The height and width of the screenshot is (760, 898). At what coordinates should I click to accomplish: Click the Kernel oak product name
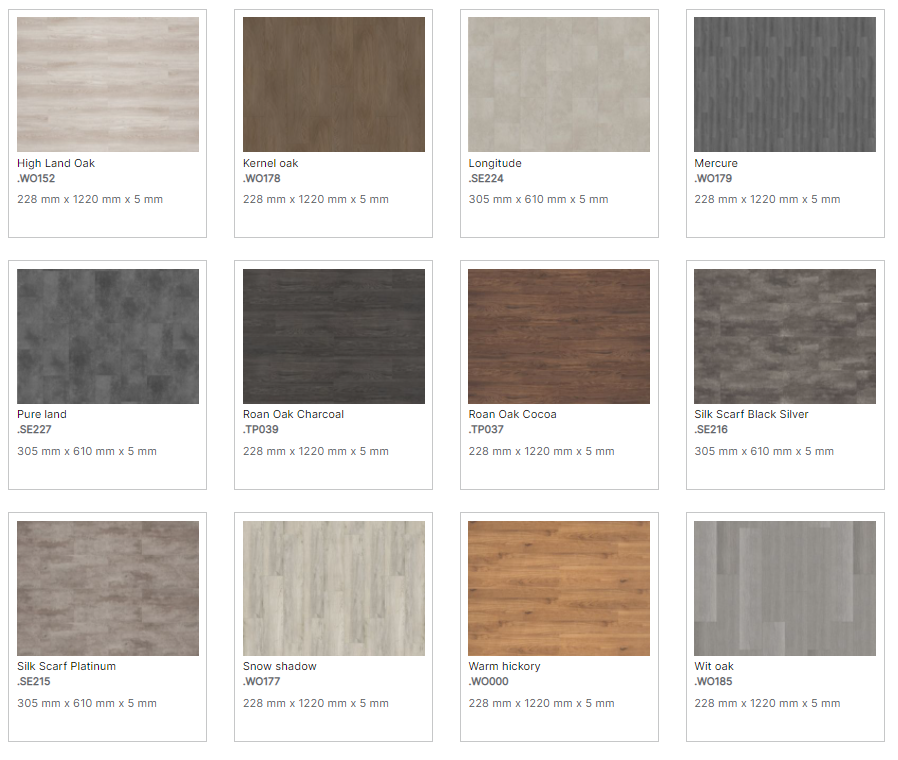pos(270,163)
